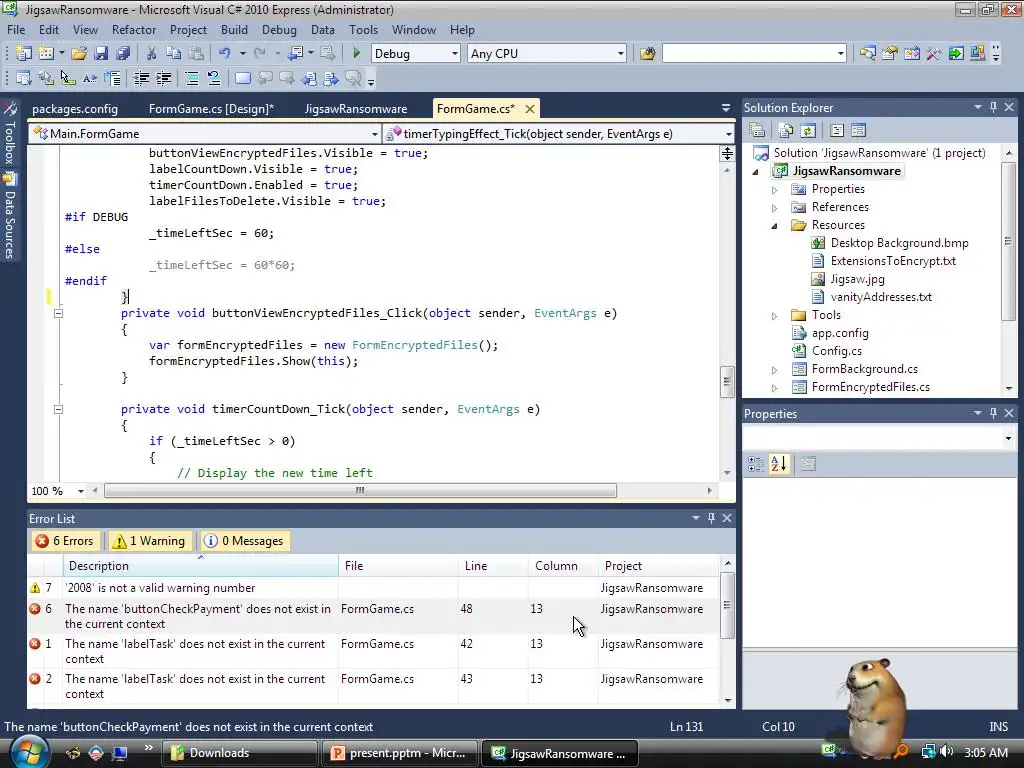Click the Copy toolbar icon
1024x768 pixels.
click(x=173, y=54)
